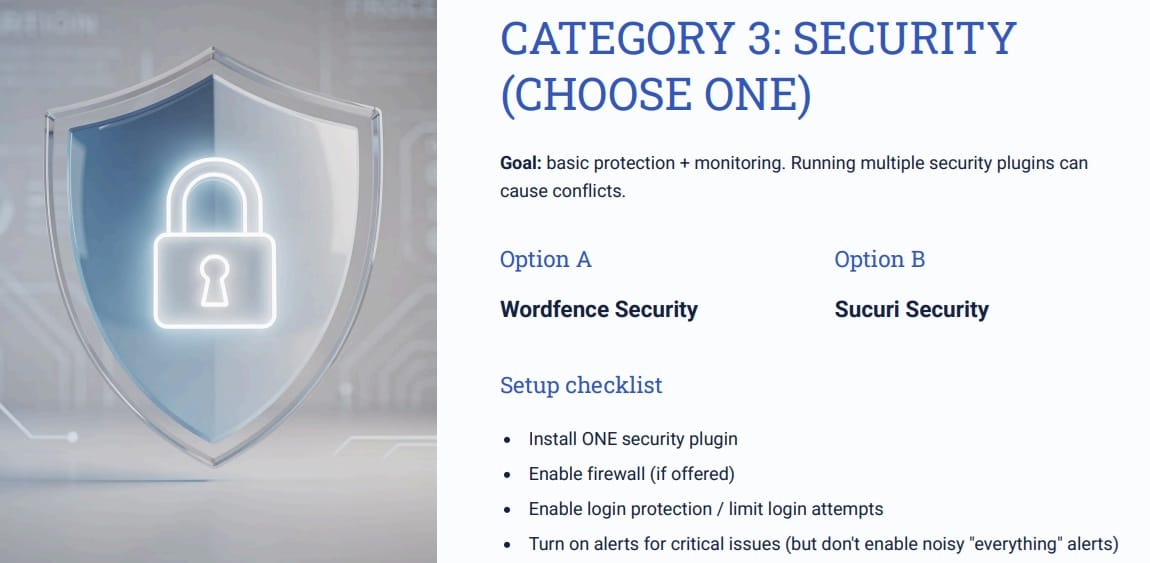Click the Option A heading
This screenshot has height=563, width=1150.
[545, 260]
